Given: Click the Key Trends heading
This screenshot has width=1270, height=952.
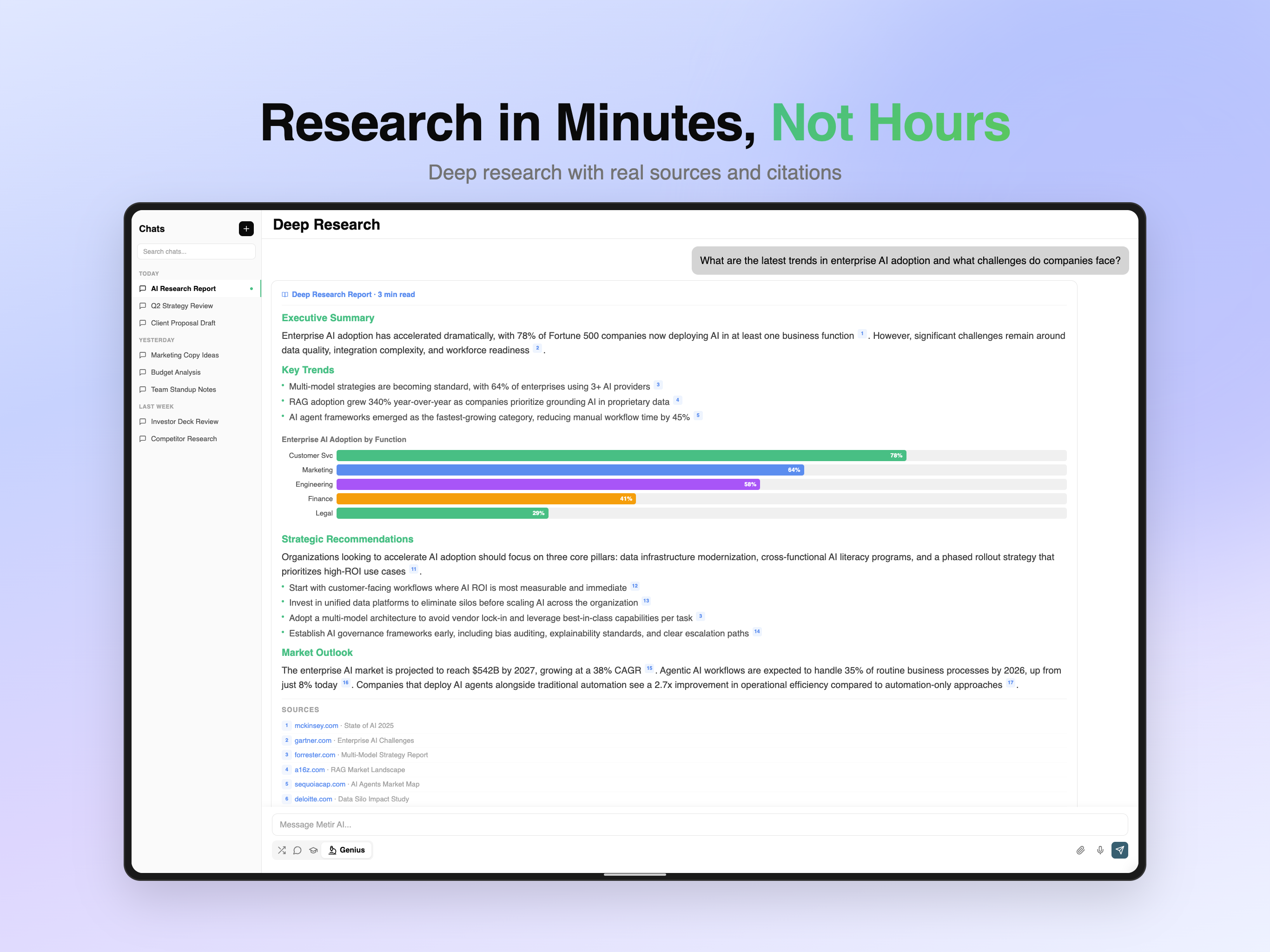Looking at the screenshot, I should (x=308, y=370).
